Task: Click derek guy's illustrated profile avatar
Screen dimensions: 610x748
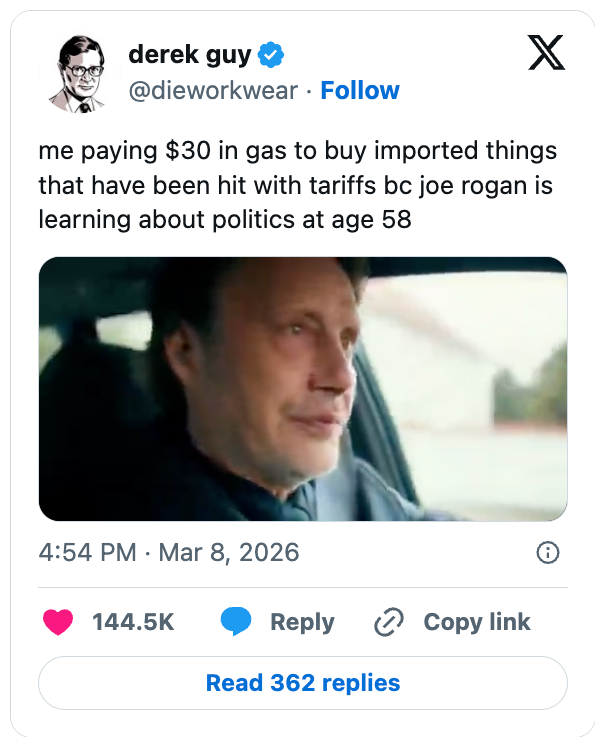Action: (x=79, y=73)
